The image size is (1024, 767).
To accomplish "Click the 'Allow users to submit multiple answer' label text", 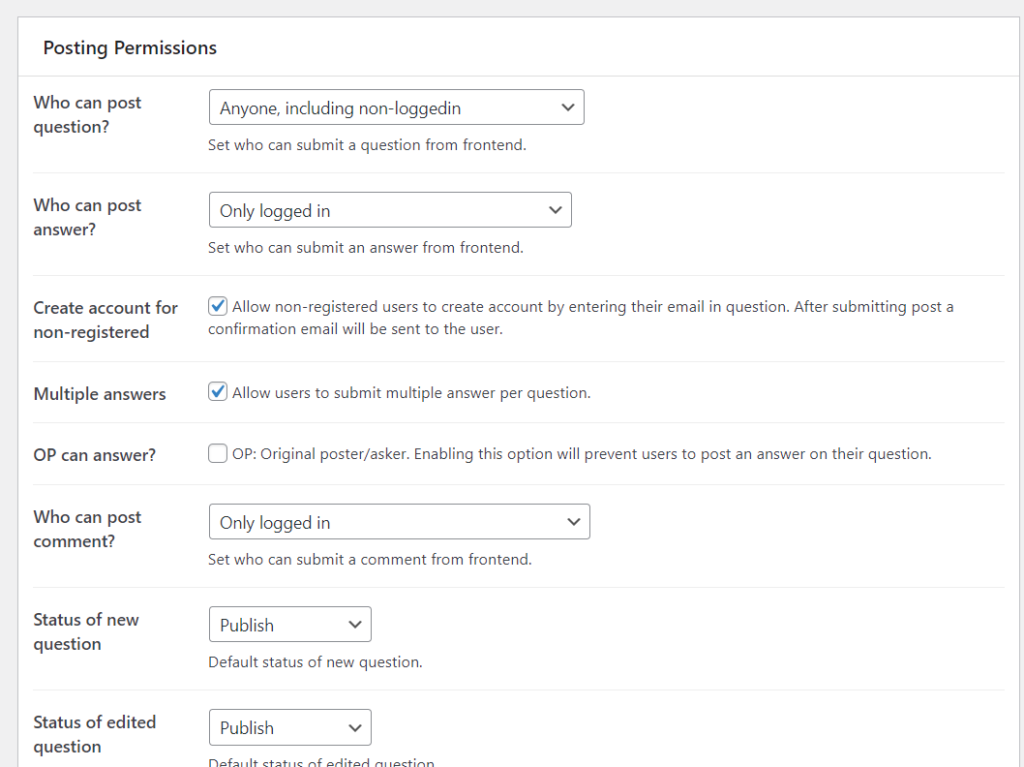I will tap(411, 393).
